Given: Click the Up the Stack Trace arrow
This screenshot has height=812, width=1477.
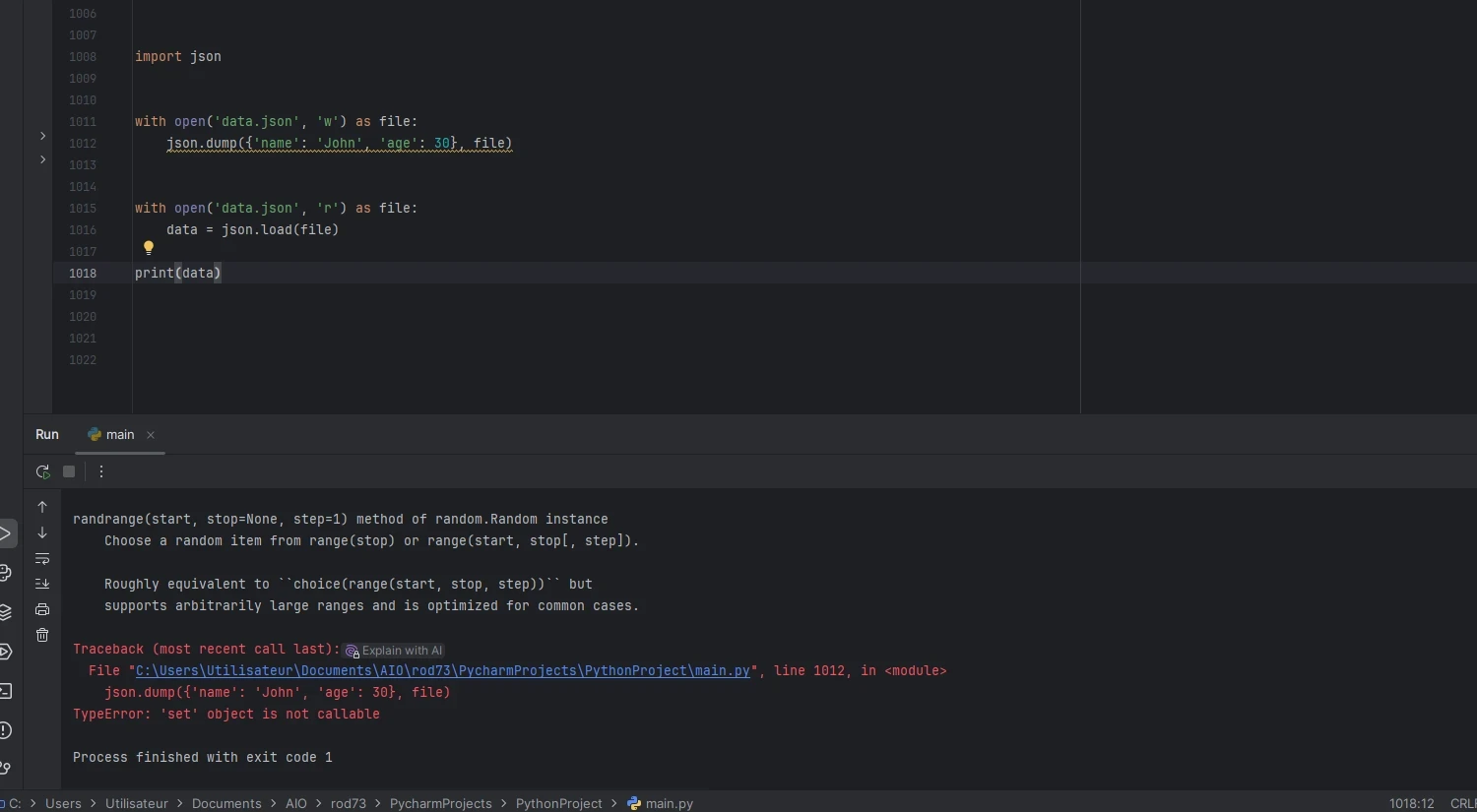Looking at the screenshot, I should click(42, 507).
